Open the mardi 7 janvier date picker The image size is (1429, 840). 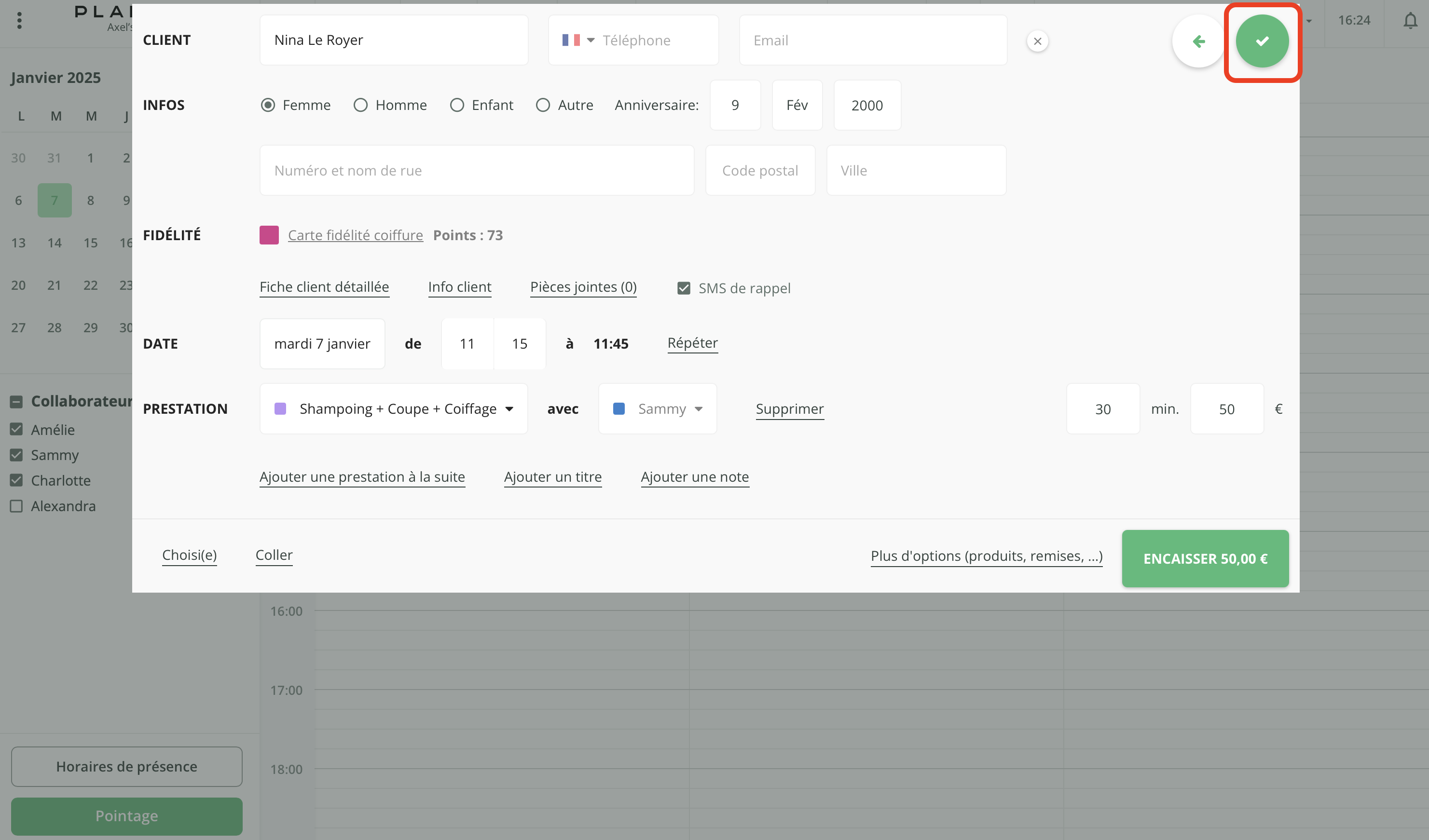coord(322,343)
